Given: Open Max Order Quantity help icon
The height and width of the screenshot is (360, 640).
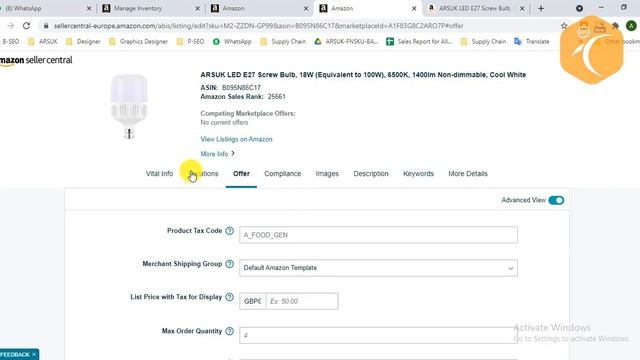Looking at the screenshot, I should pos(229,331).
